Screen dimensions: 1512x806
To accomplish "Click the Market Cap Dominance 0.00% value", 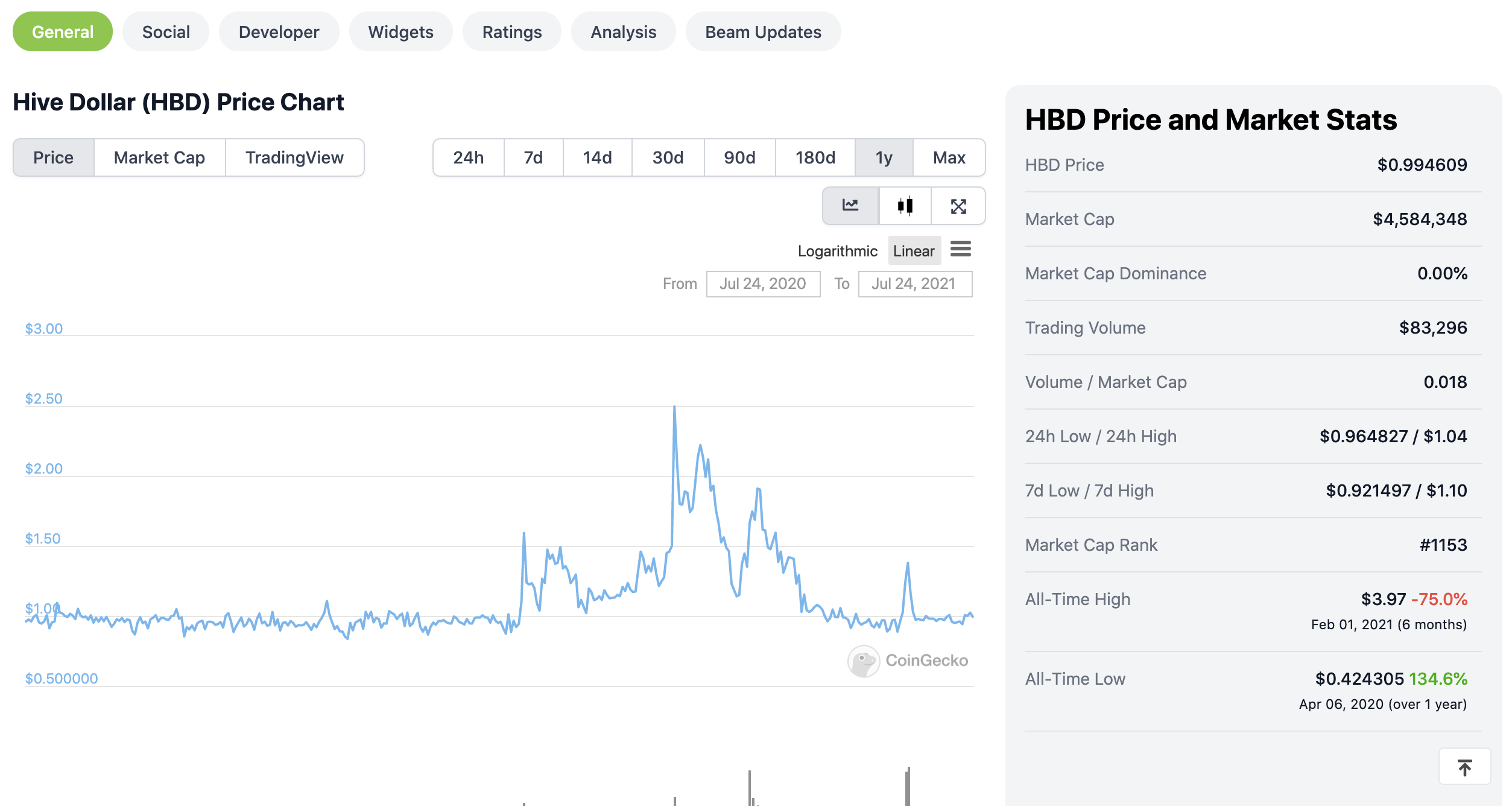I will pyautogui.click(x=1442, y=273).
